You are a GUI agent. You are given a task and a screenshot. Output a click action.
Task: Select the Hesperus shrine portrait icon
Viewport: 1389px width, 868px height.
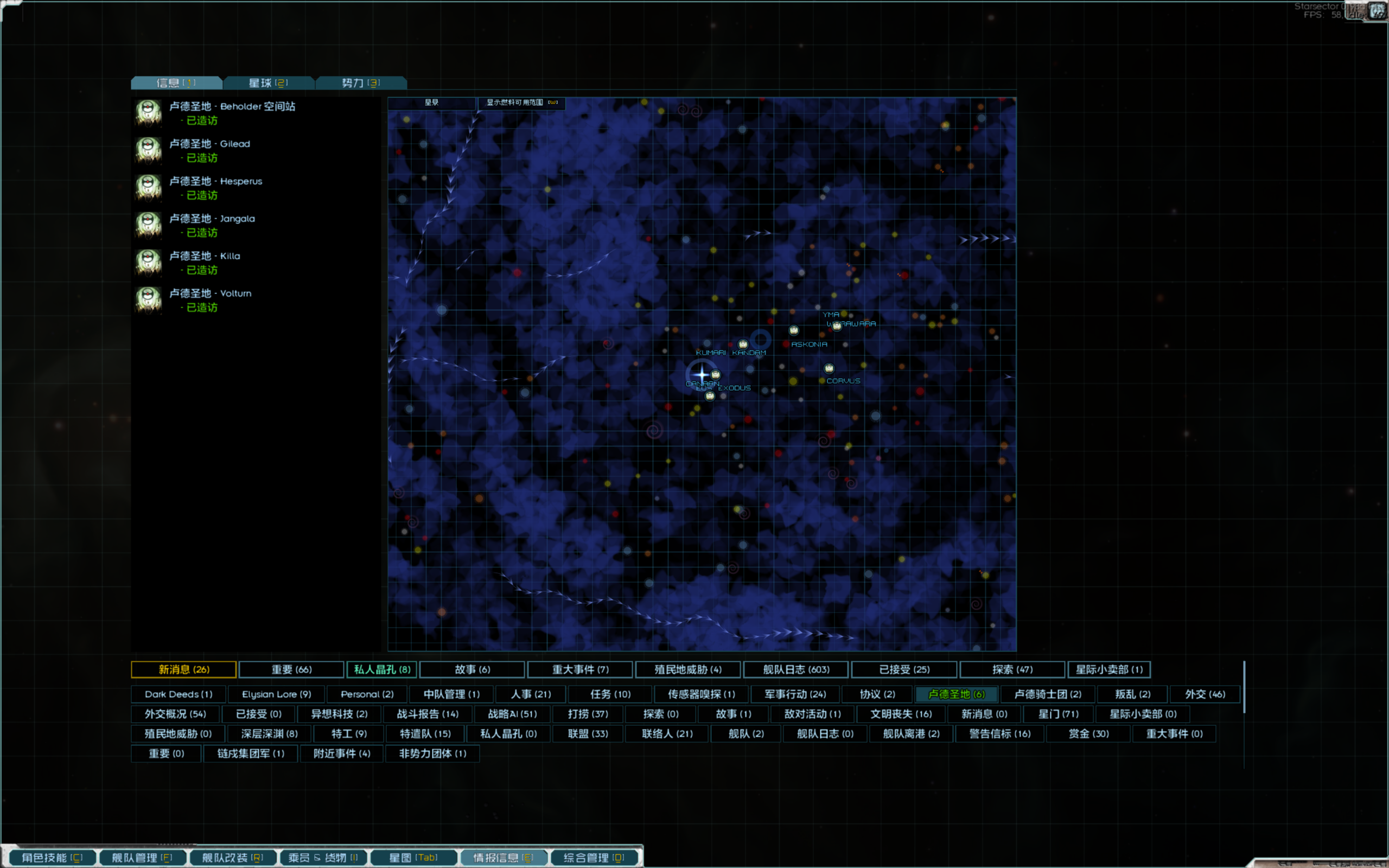(x=148, y=187)
